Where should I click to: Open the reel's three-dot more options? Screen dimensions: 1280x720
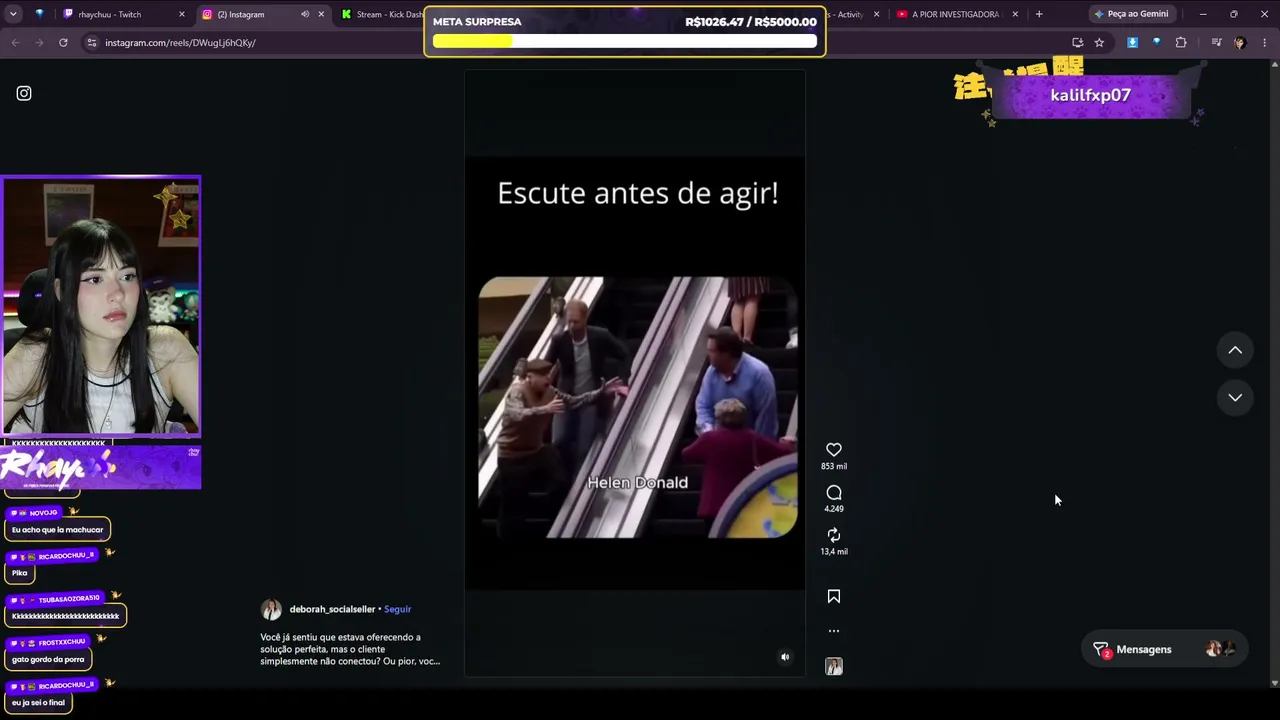click(x=834, y=631)
